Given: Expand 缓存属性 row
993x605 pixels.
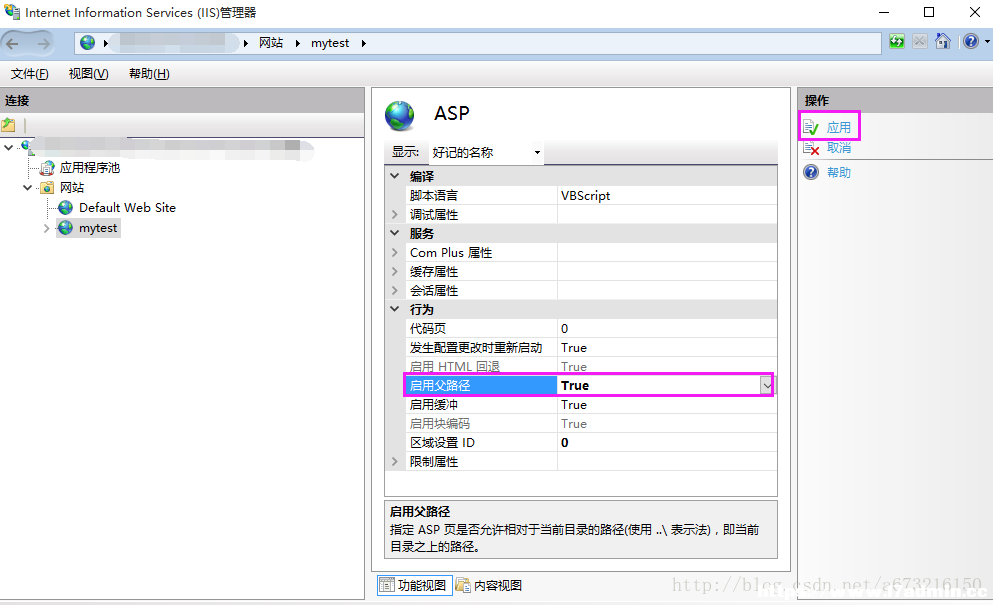Looking at the screenshot, I should point(395,271).
